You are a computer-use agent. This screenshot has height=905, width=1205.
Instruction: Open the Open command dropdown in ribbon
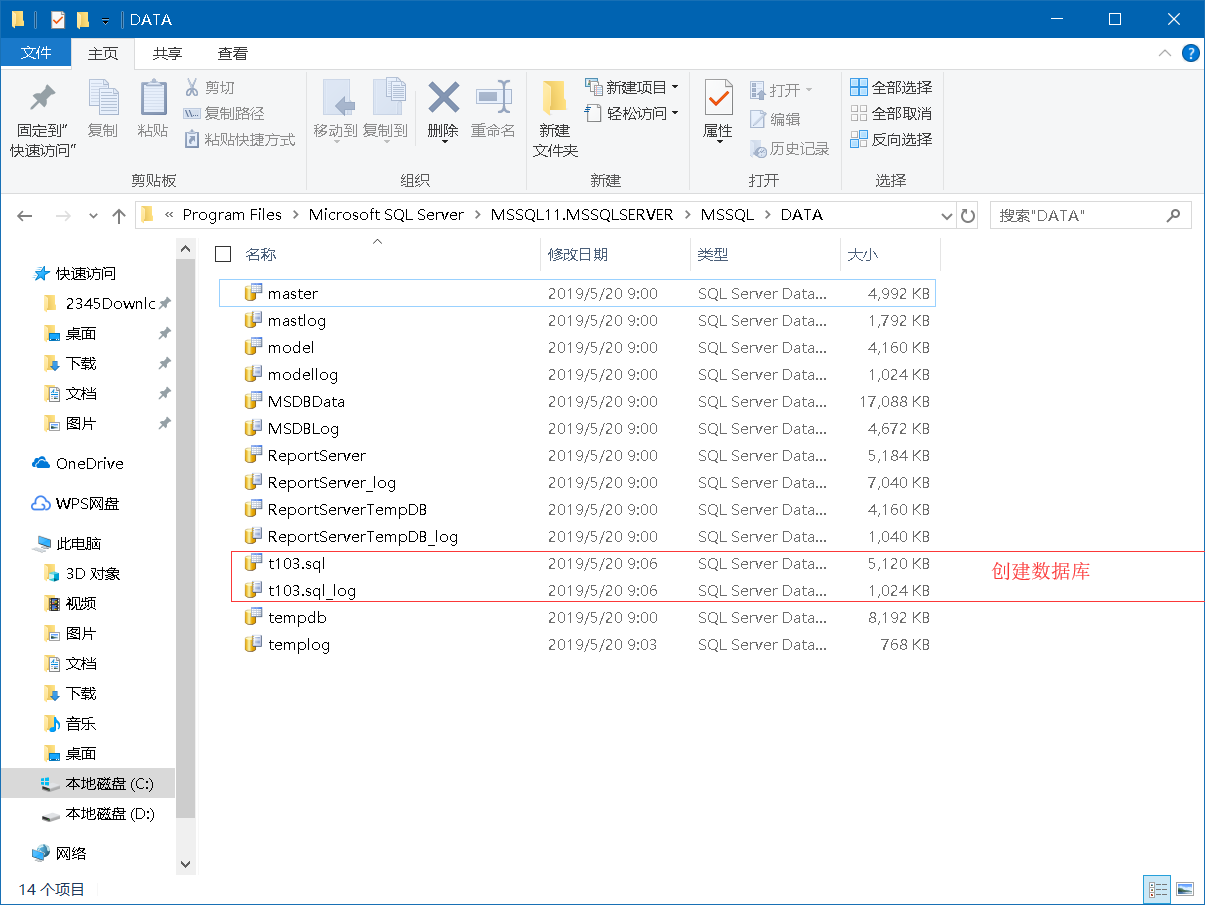point(782,90)
